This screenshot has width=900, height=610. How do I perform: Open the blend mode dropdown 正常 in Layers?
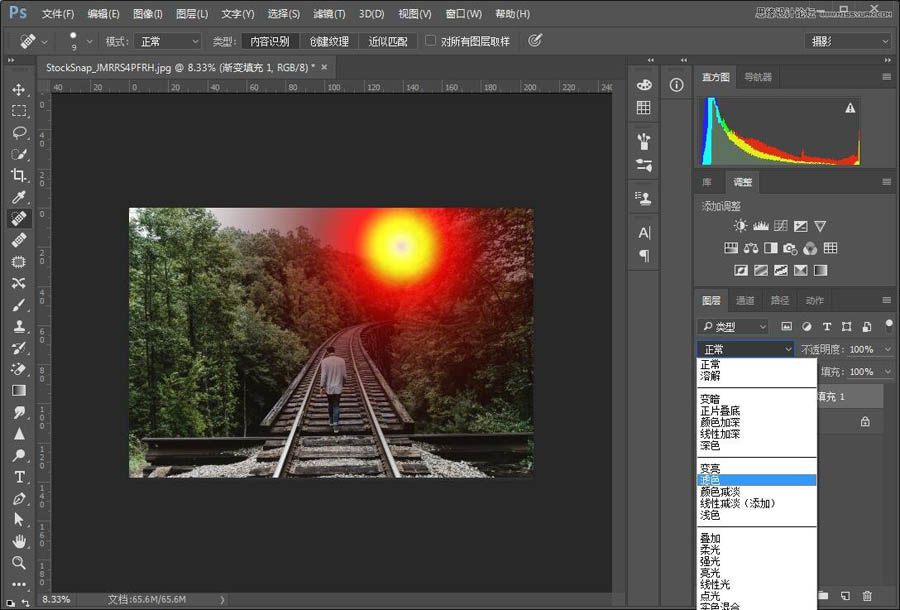point(746,349)
